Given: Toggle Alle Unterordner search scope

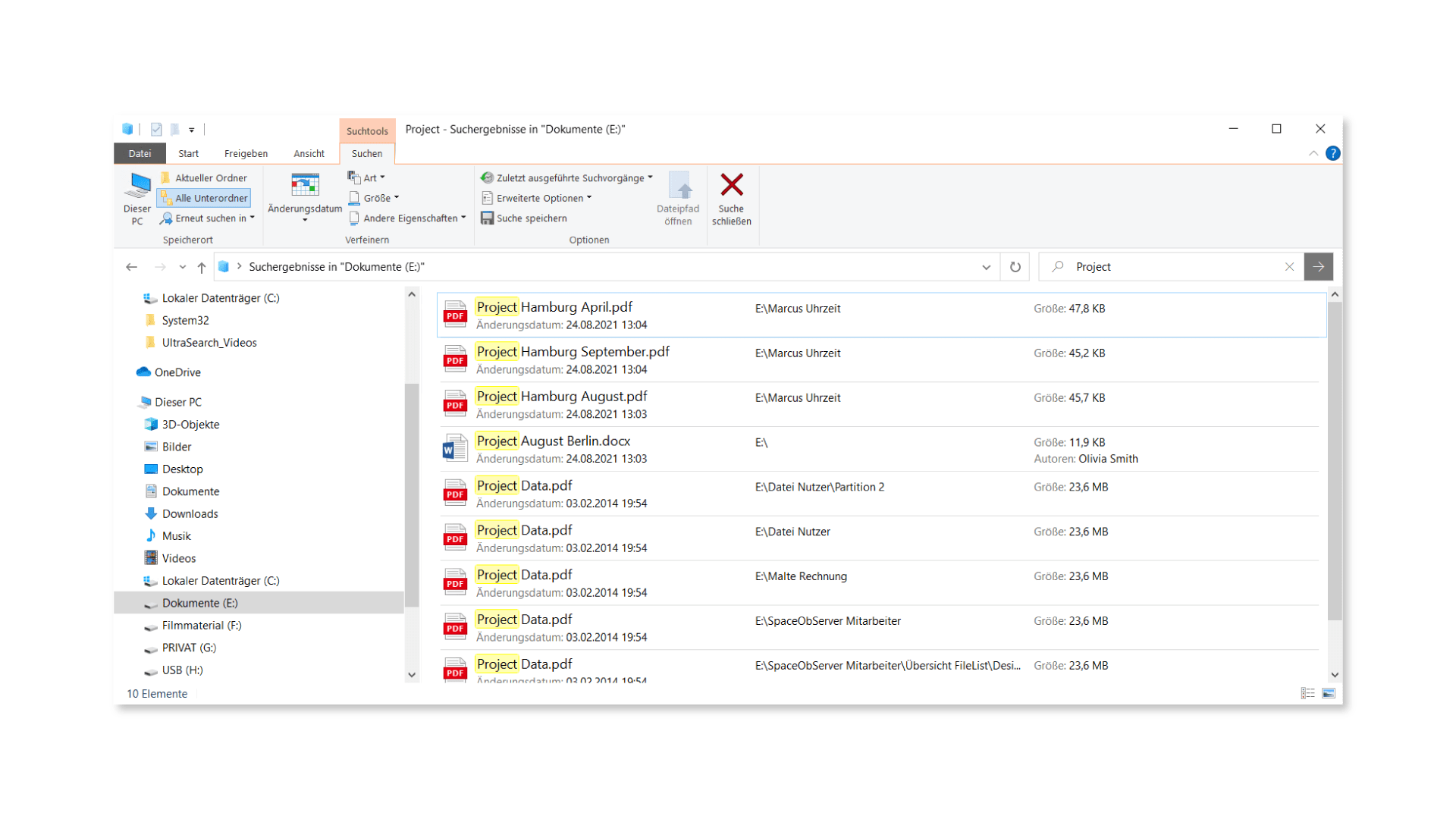Looking at the screenshot, I should 204,198.
